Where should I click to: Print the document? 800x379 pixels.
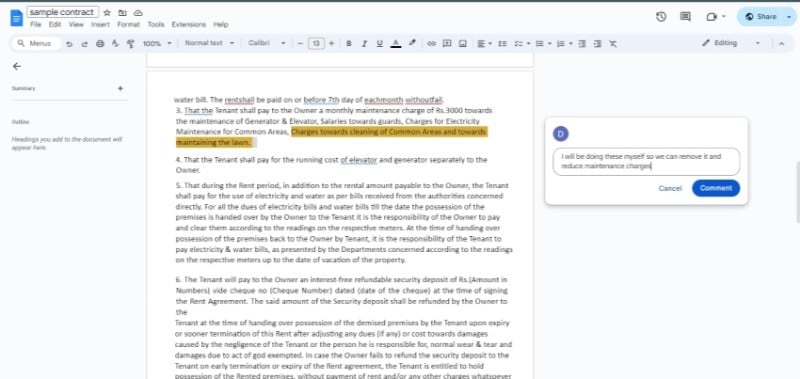pyautogui.click(x=100, y=44)
